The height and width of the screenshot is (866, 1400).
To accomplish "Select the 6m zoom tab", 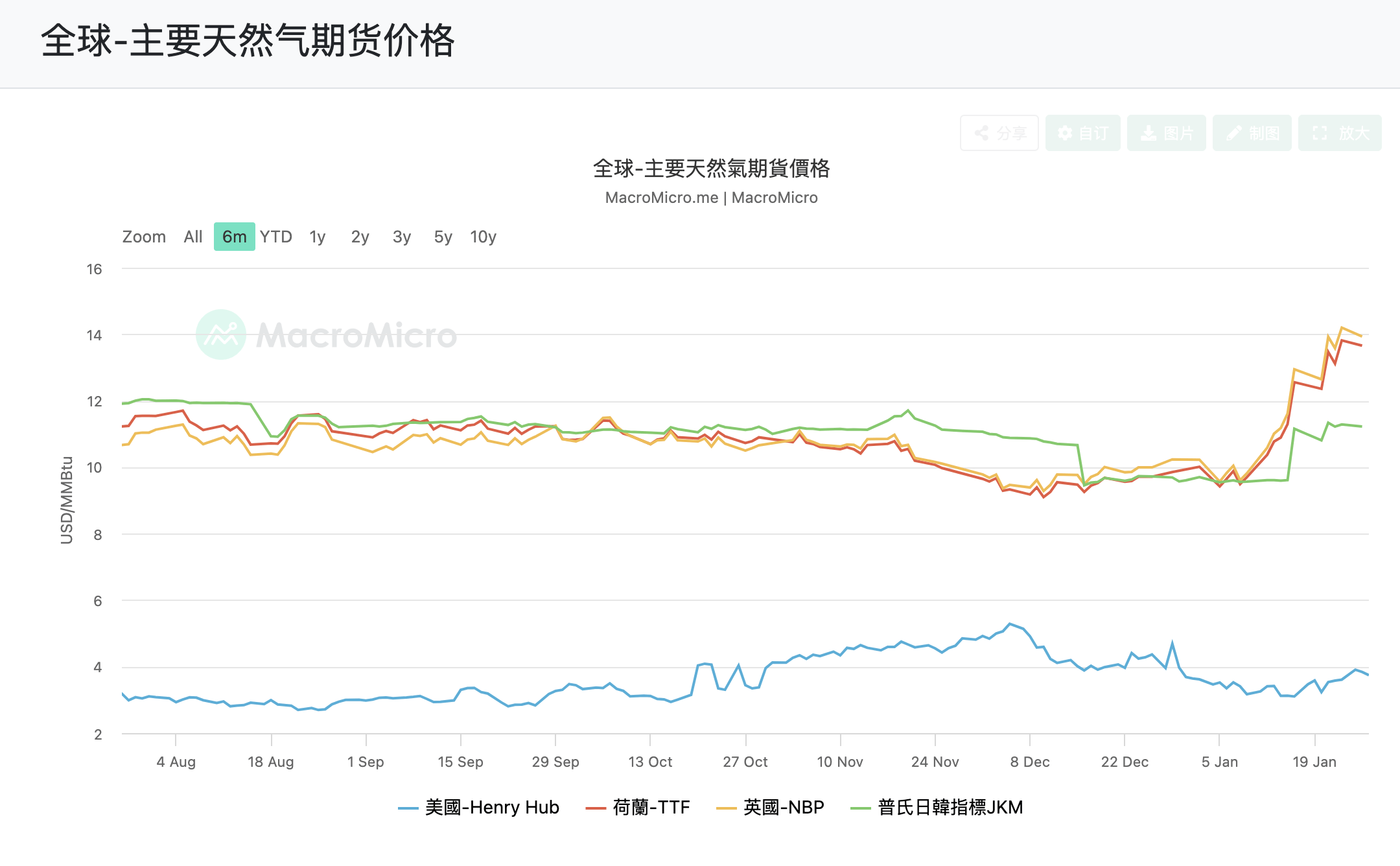I will 234,237.
